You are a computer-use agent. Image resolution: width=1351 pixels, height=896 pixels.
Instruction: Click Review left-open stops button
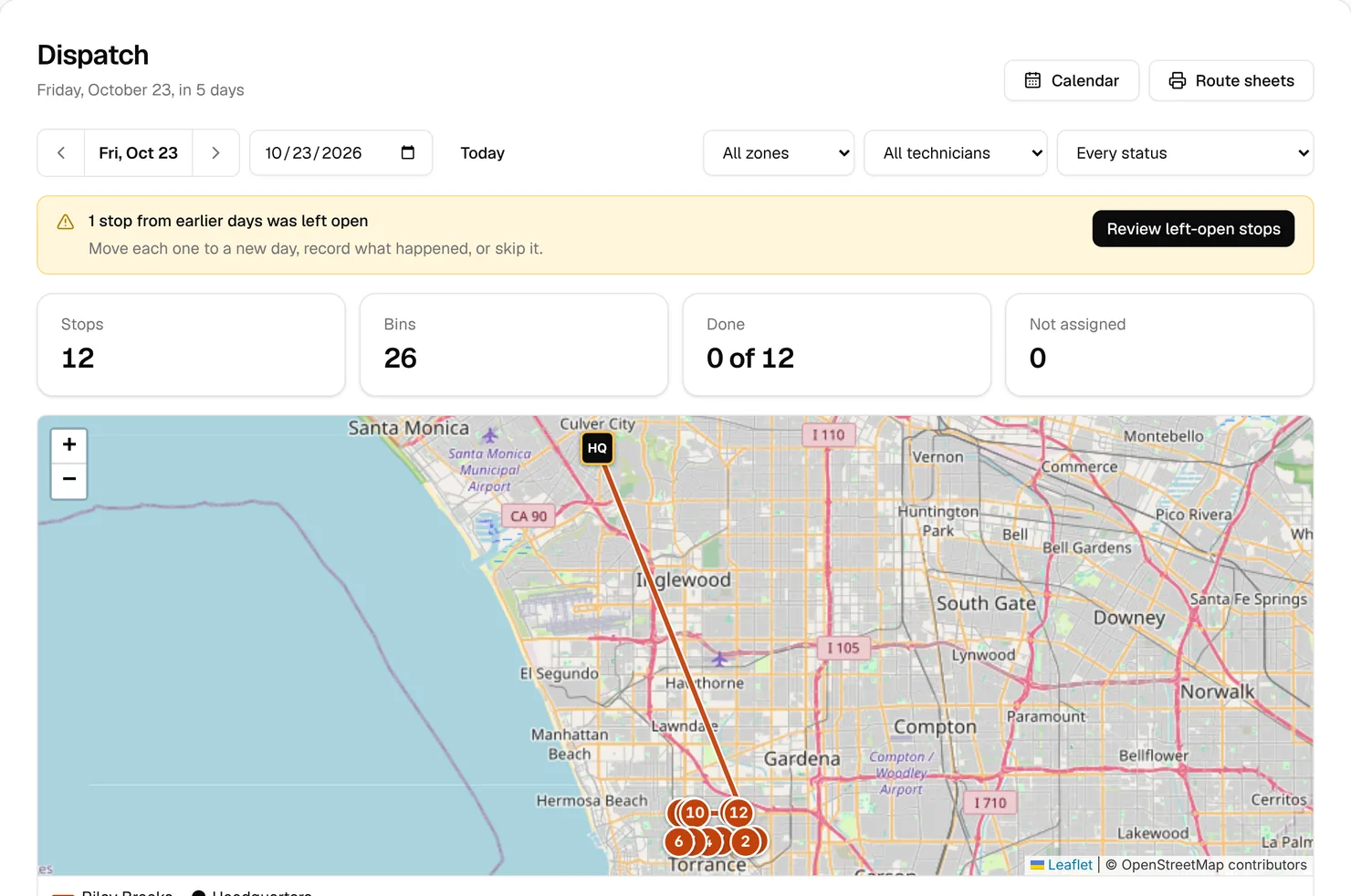pyautogui.click(x=1193, y=229)
